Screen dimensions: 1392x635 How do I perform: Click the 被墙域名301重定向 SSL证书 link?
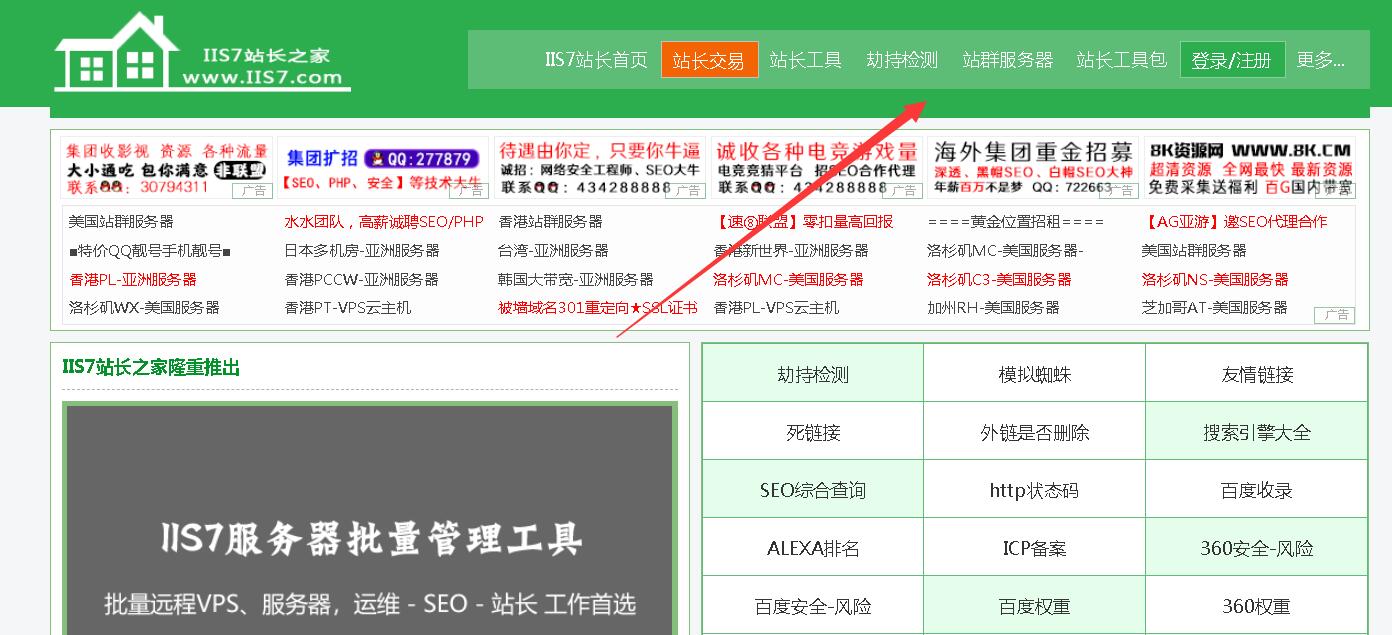pyautogui.click(x=597, y=308)
